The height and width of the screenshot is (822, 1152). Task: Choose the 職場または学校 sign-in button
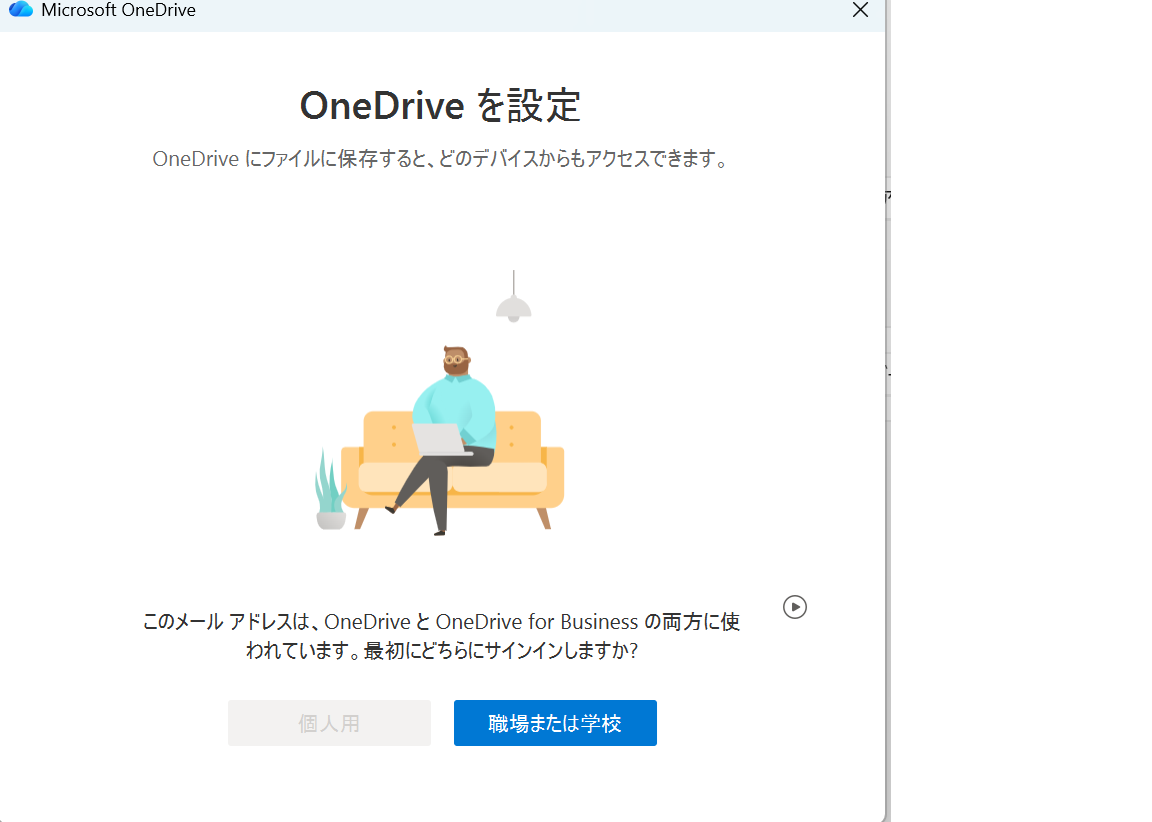tap(555, 723)
